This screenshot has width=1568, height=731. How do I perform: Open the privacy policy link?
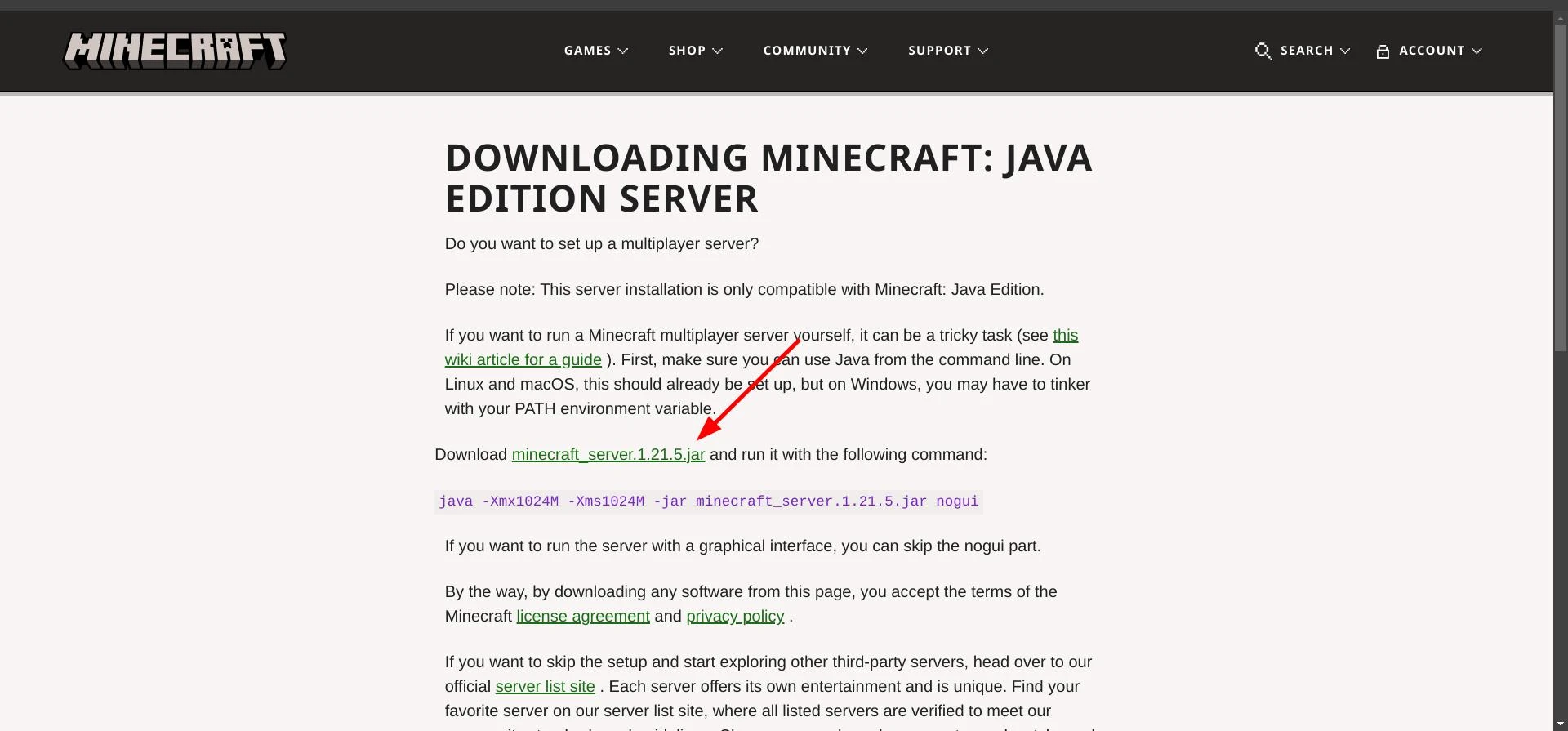(735, 617)
